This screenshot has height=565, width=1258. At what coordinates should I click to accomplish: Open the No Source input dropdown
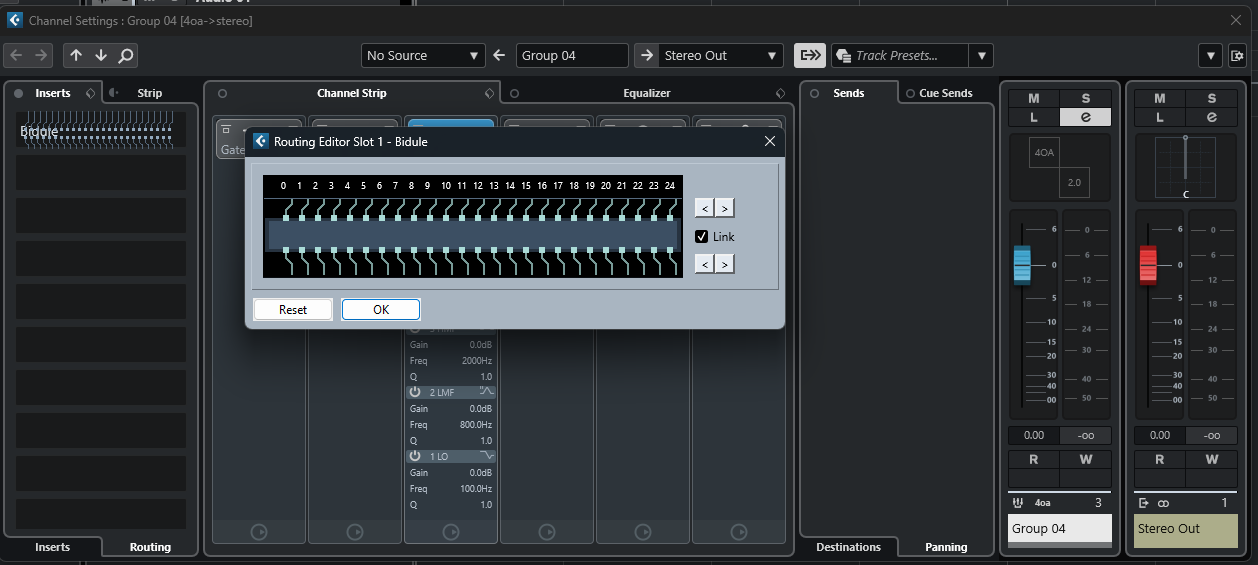click(423, 56)
